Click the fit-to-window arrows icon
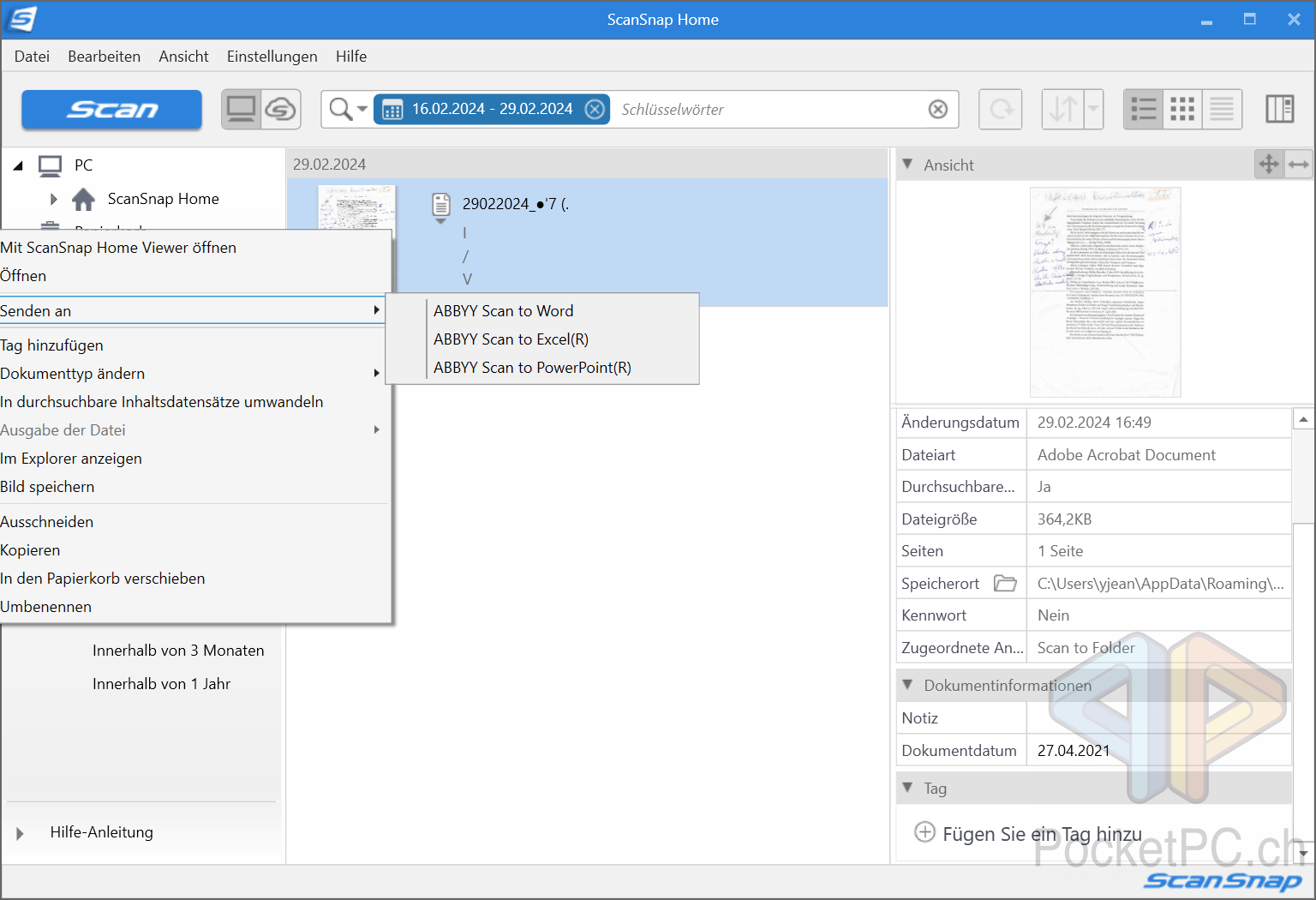 tap(1268, 164)
